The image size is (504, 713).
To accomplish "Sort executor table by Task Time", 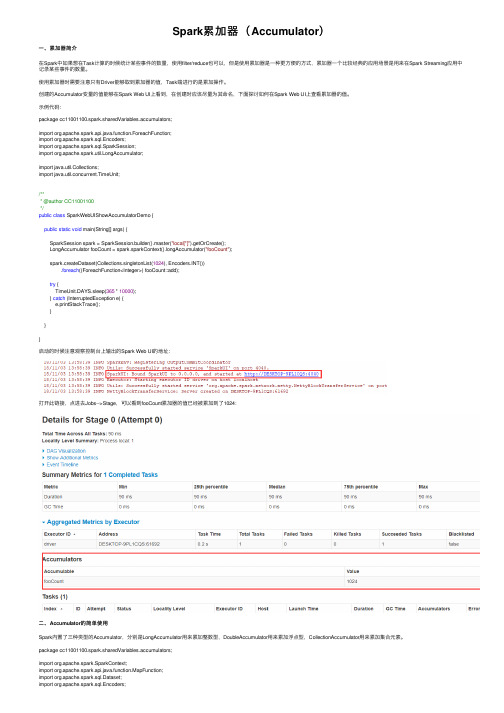I will (209, 534).
